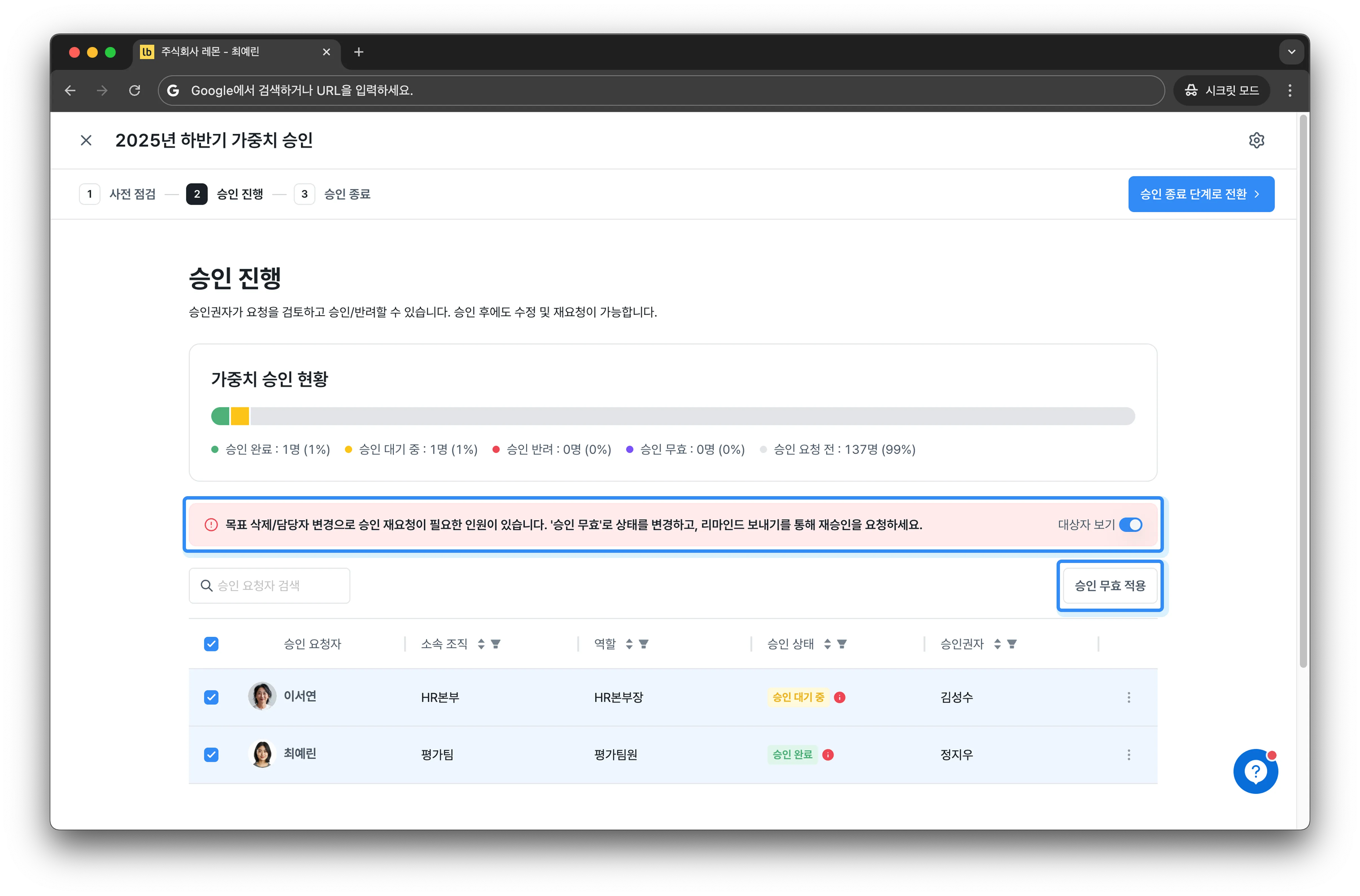
Task: Filter the 소속 조직 column
Action: 496,644
